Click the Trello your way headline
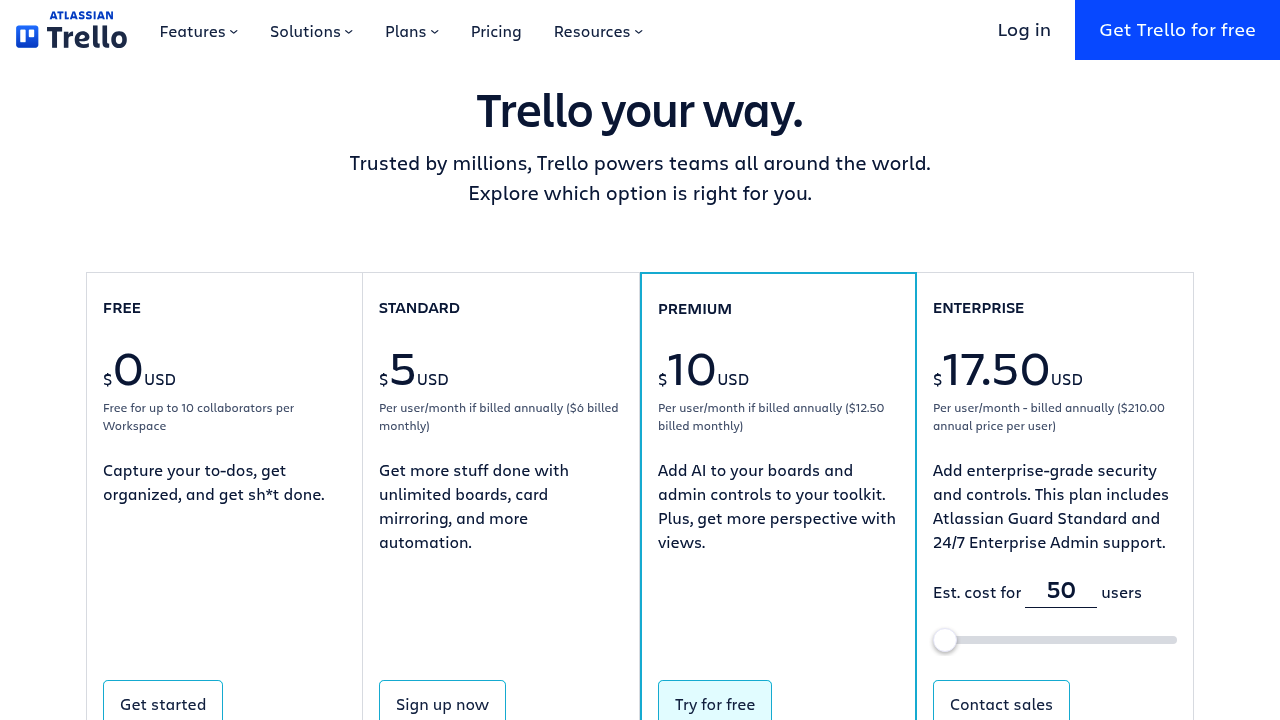Viewport: 1280px width, 720px height. click(x=640, y=111)
